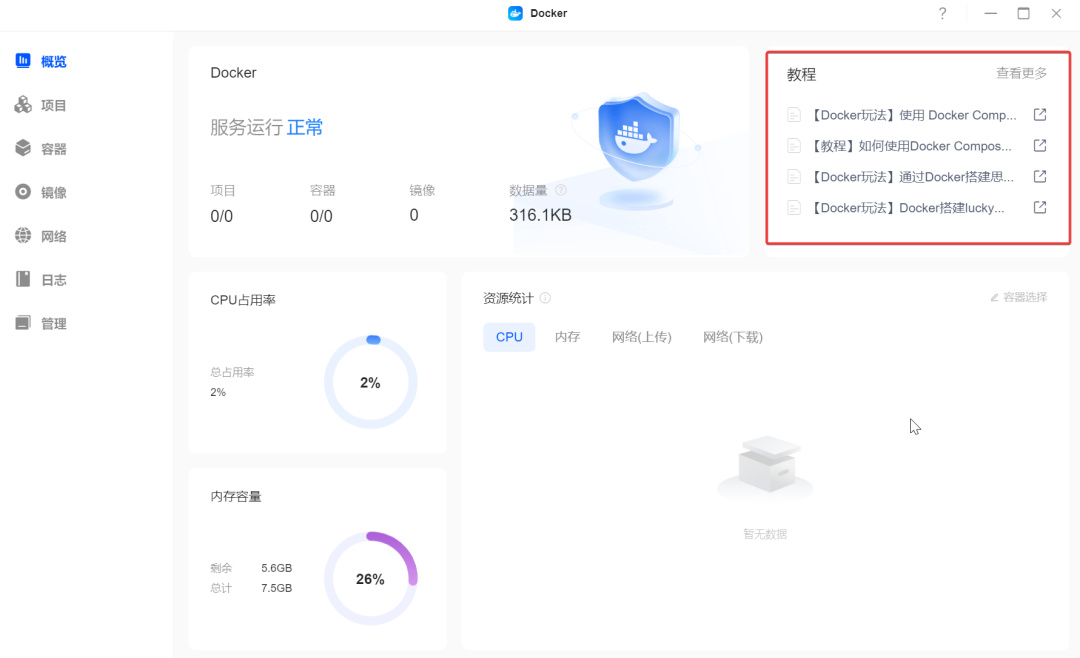Click the 内存容量 card title
Viewport: 1080px width, 658px height.
(236, 496)
